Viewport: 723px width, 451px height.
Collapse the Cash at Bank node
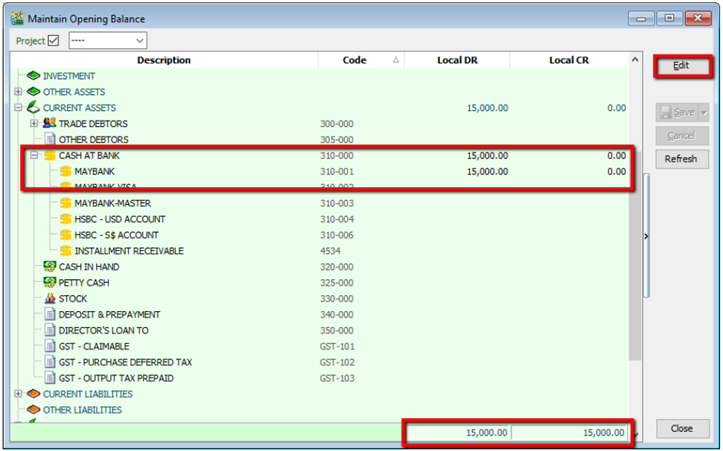click(x=34, y=156)
